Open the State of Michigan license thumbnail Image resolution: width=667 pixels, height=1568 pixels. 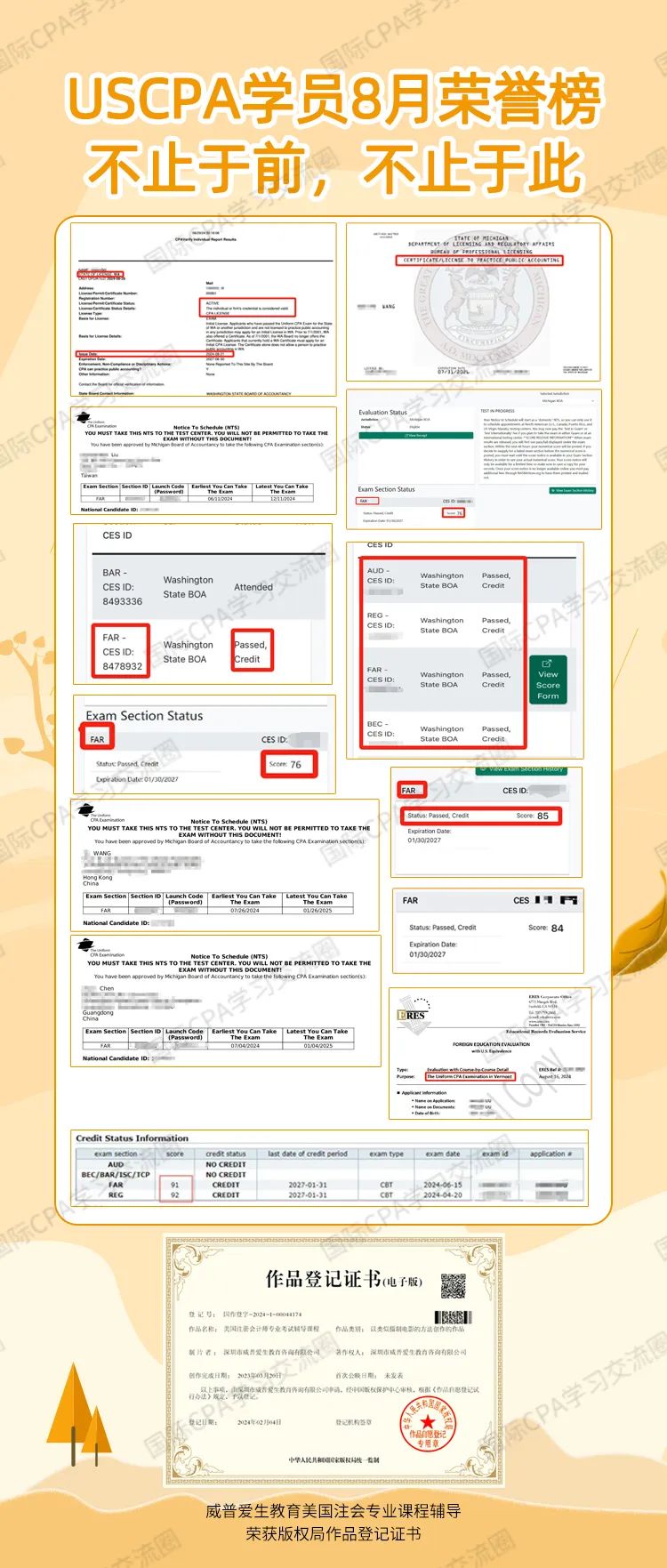tap(474, 303)
